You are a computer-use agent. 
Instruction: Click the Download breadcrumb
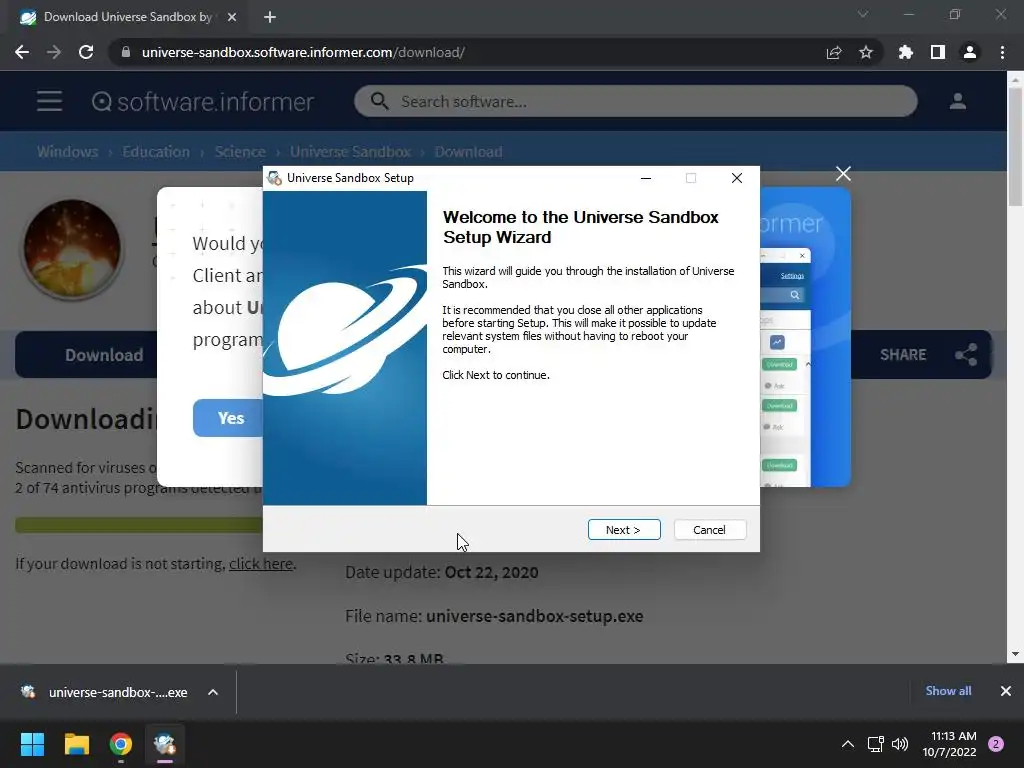pyautogui.click(x=468, y=152)
